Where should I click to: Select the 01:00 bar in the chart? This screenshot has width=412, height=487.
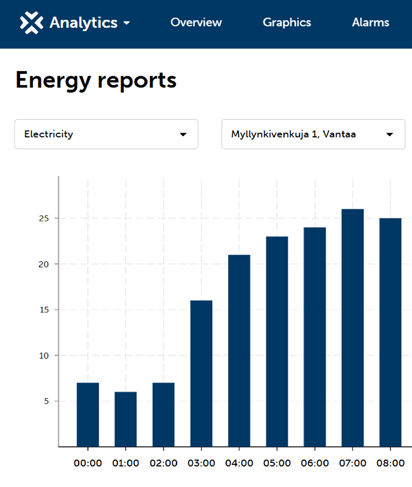click(126, 419)
